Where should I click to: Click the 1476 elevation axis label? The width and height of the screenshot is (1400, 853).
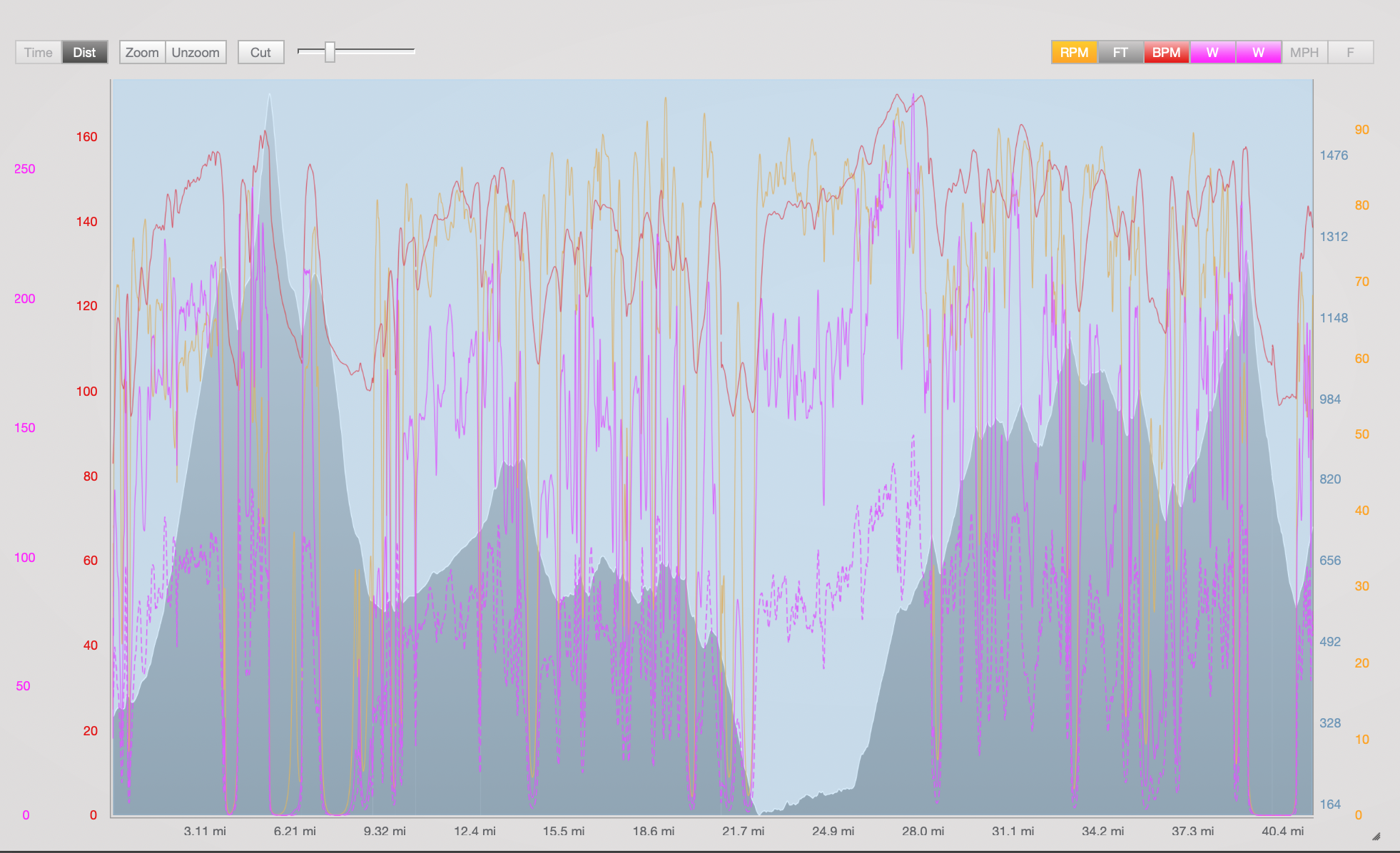(1333, 155)
